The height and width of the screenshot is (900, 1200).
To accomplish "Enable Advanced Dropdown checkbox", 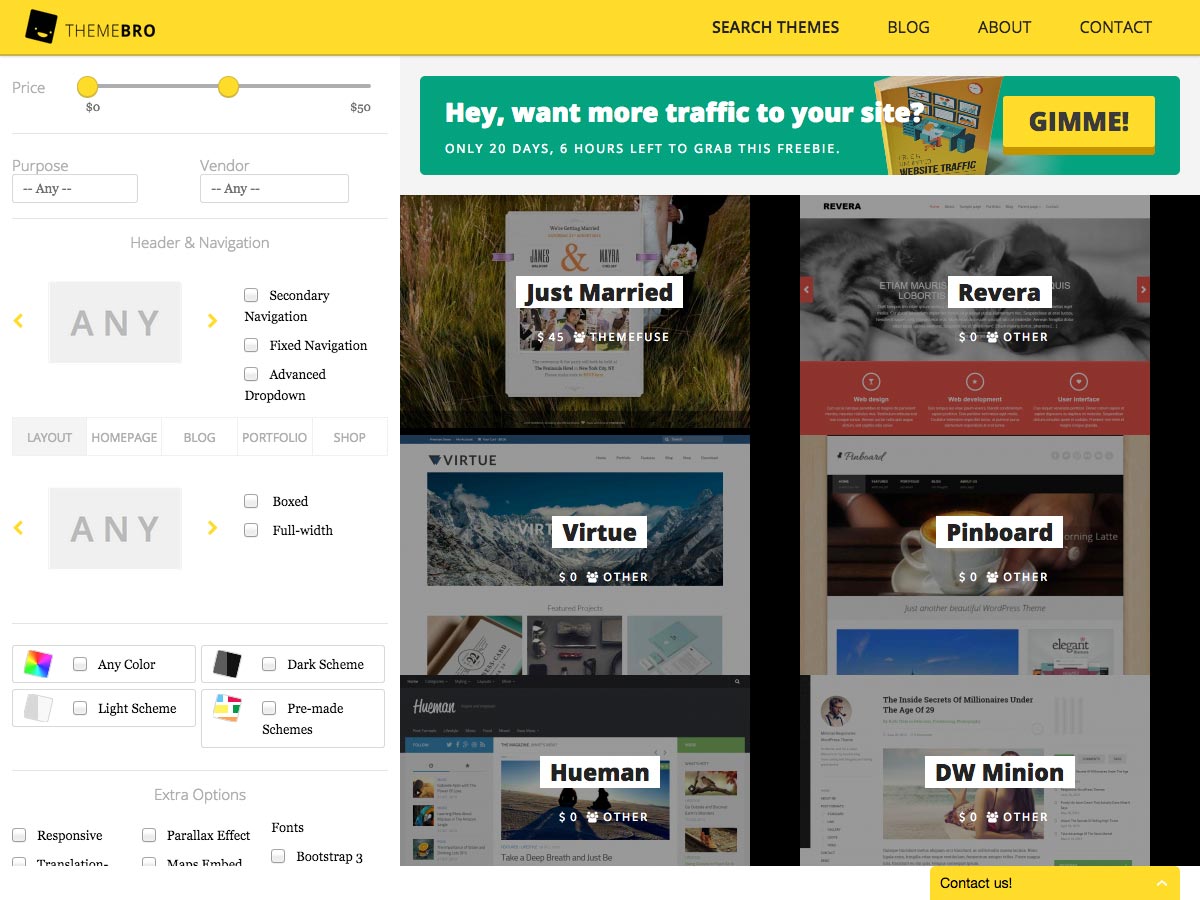I will point(251,374).
